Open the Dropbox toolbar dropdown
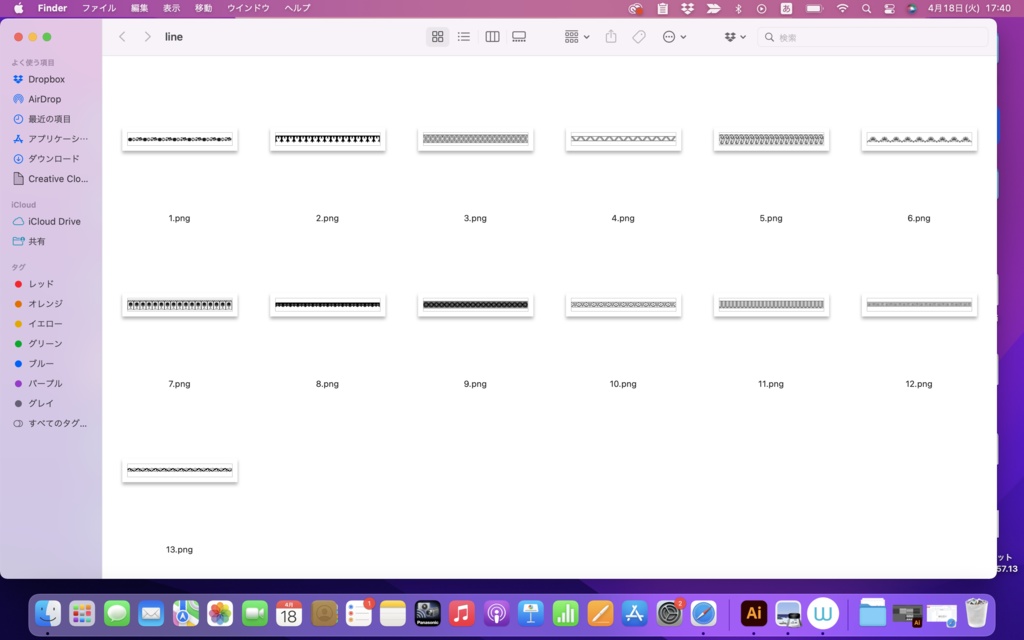1024x640 pixels. point(735,37)
